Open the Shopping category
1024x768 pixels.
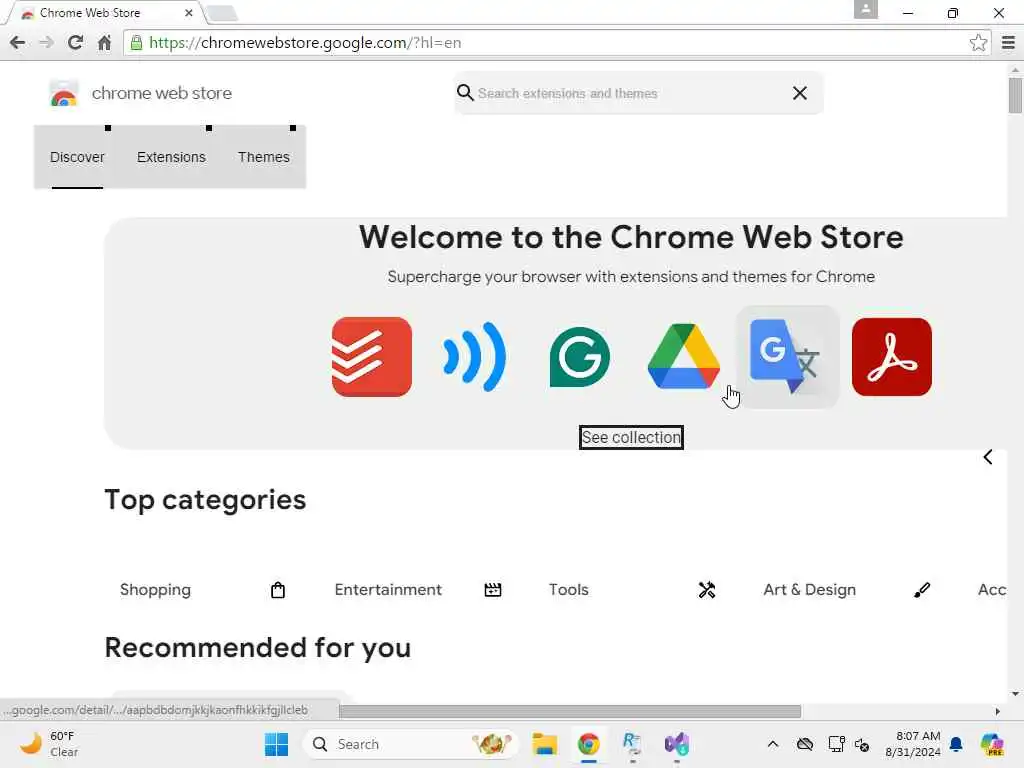[155, 590]
